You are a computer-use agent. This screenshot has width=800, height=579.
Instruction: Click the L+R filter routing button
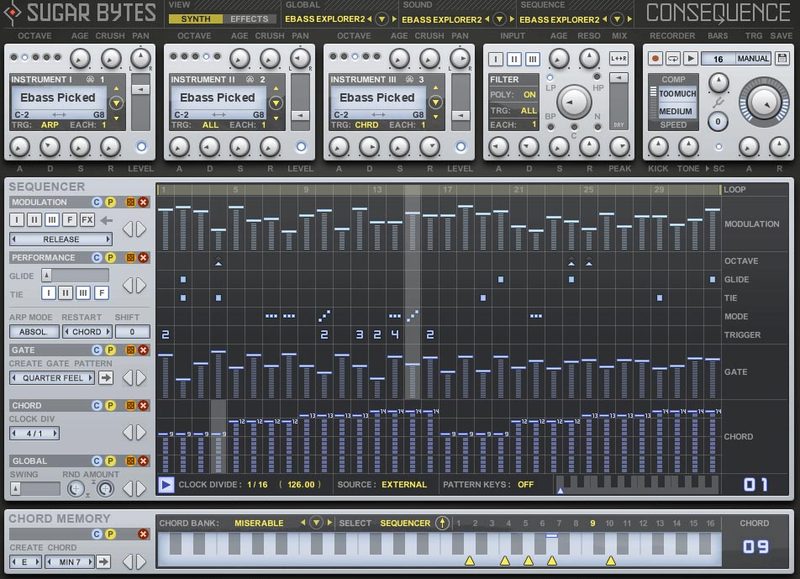[617, 59]
